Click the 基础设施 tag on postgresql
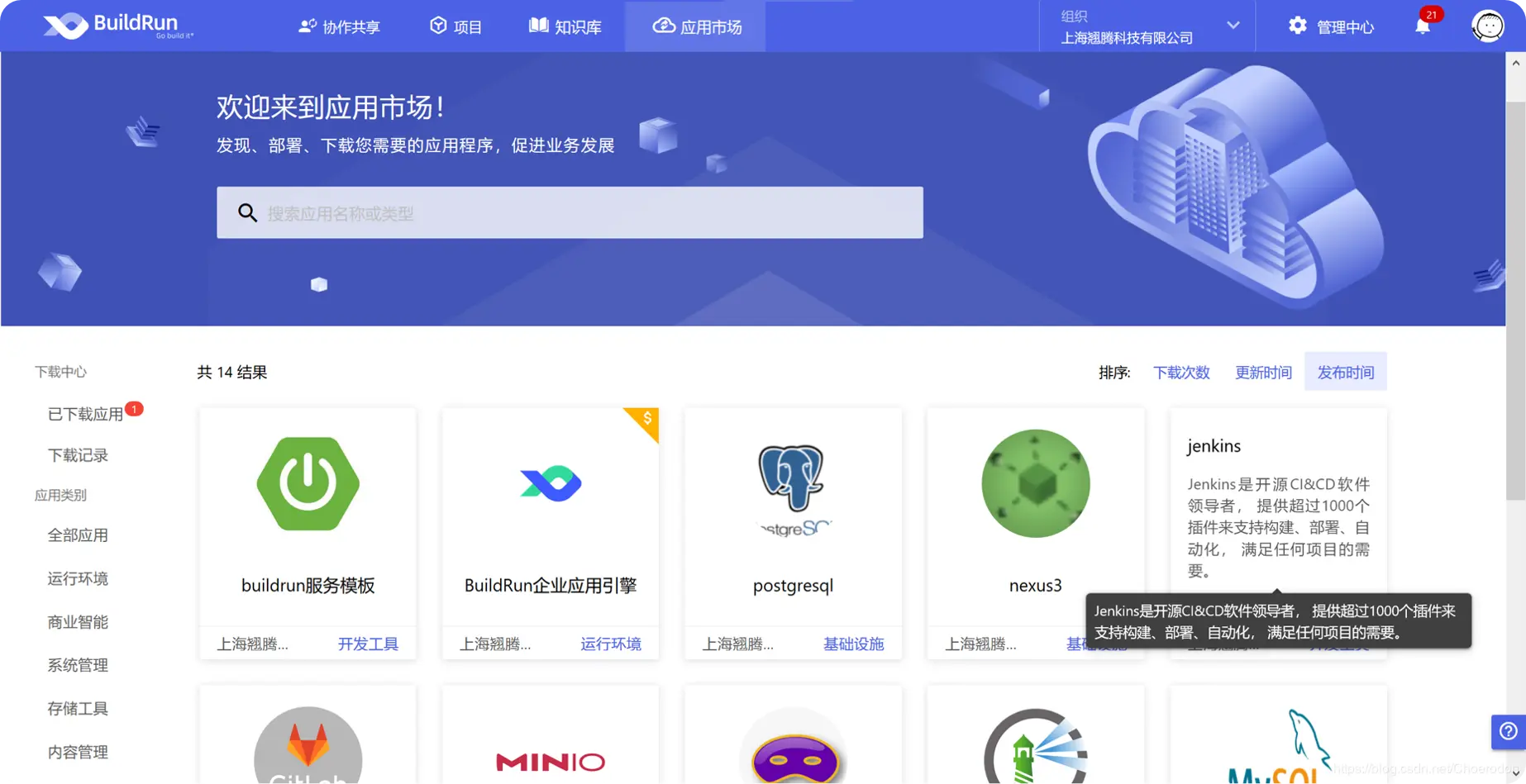The image size is (1526, 784). 853,644
